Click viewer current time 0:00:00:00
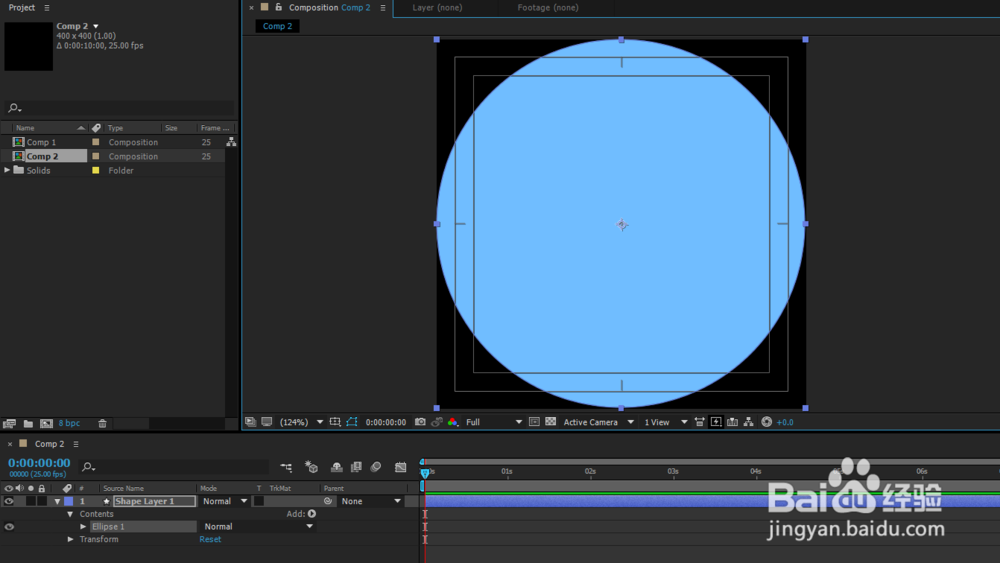 385,422
